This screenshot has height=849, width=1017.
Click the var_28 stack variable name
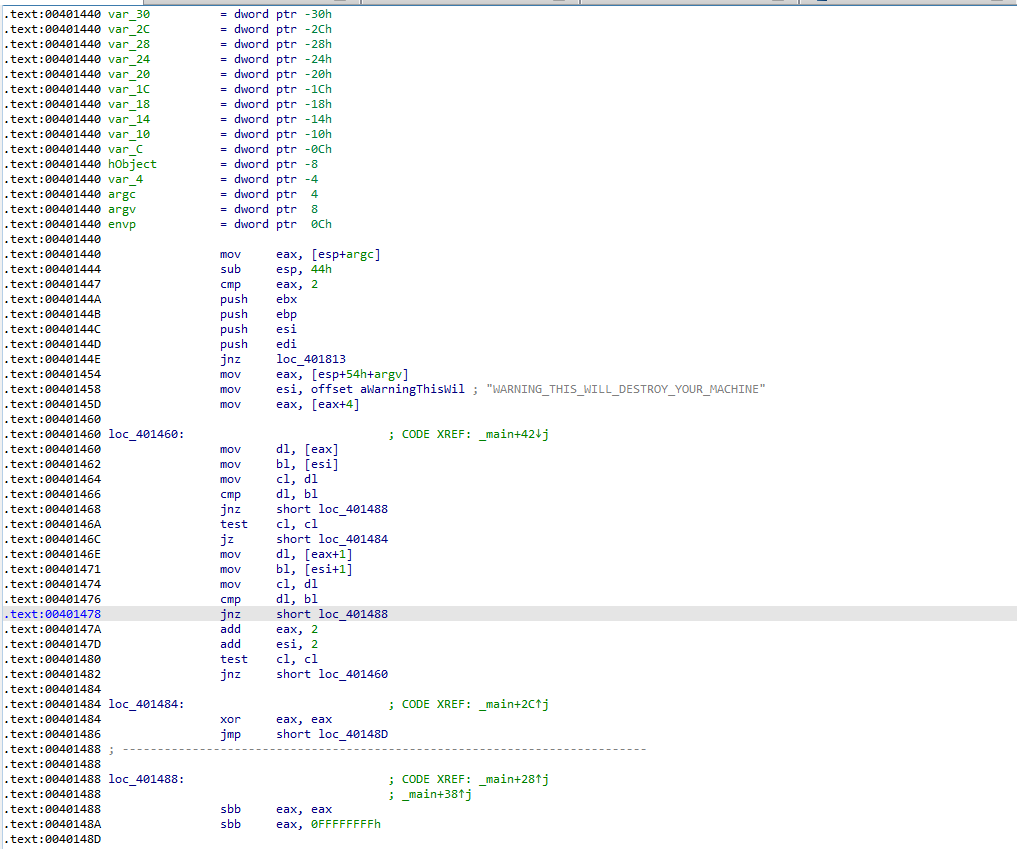(x=128, y=44)
